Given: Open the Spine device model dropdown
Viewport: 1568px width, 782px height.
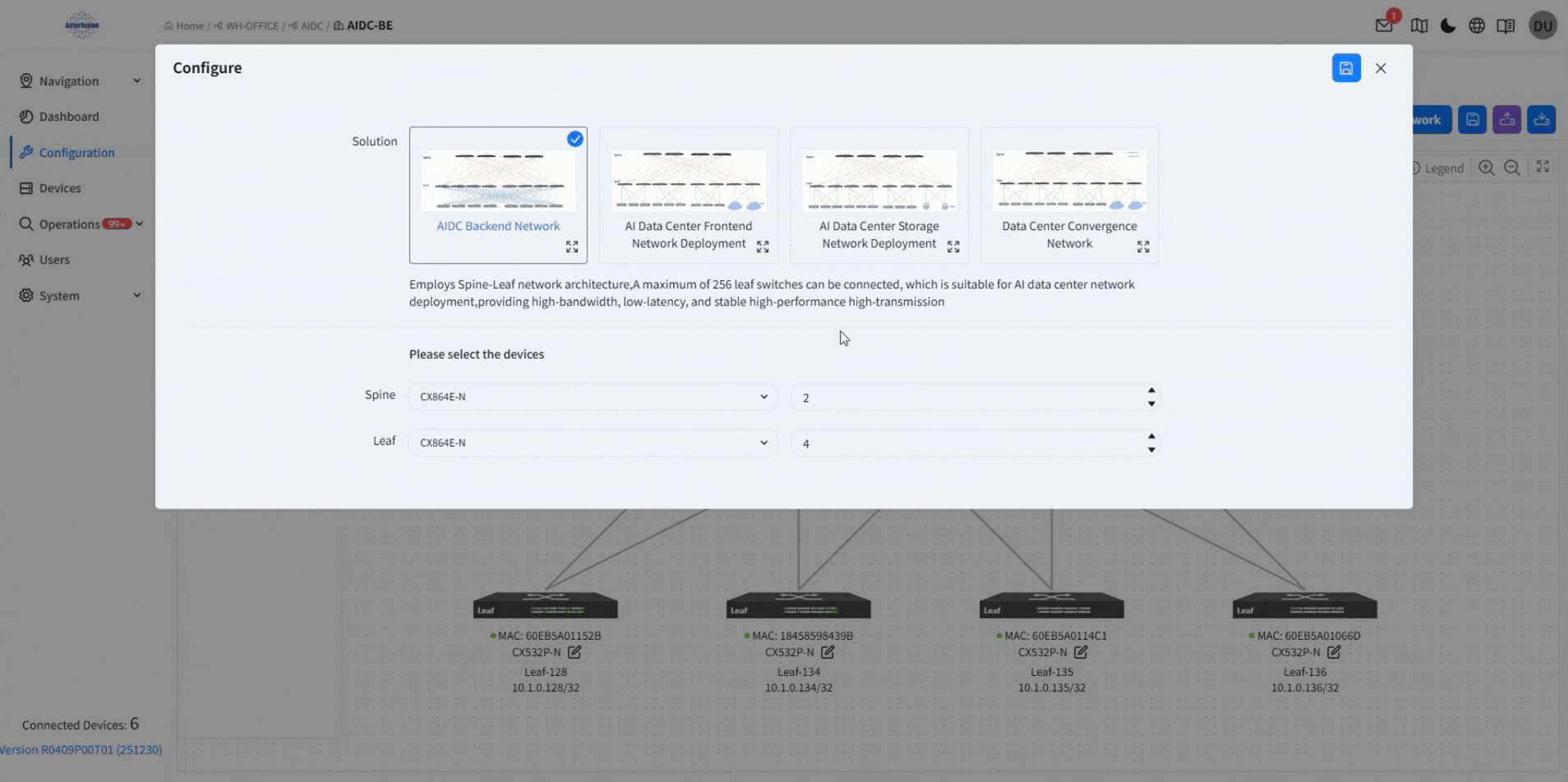Looking at the screenshot, I should [593, 397].
